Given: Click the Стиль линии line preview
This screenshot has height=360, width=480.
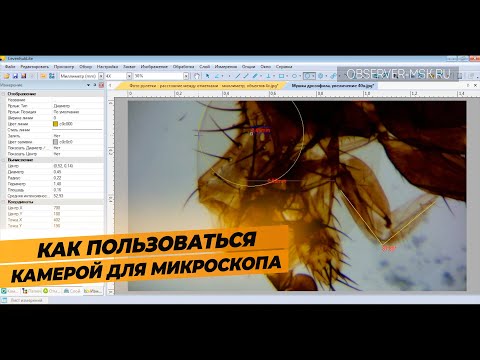Looking at the screenshot, I should 78,130.
